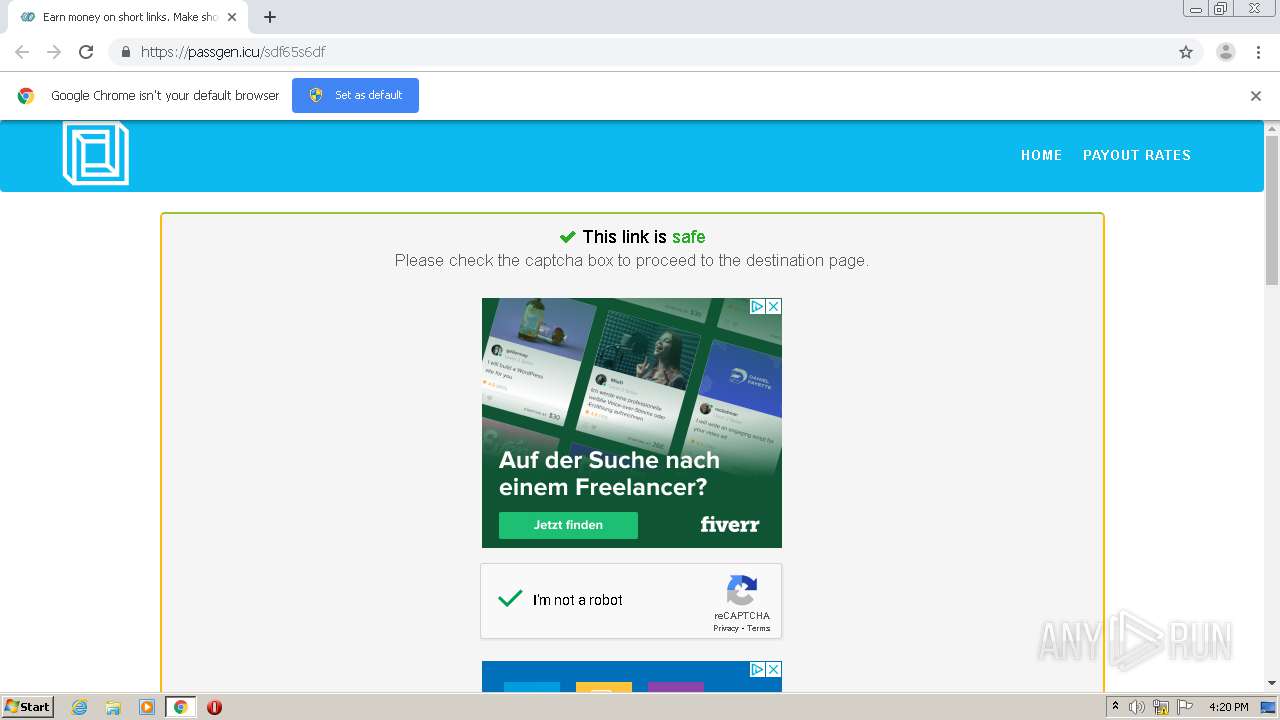This screenshot has width=1280, height=720.
Task: Open the reCAPTCHA Terms link
Action: (759, 628)
